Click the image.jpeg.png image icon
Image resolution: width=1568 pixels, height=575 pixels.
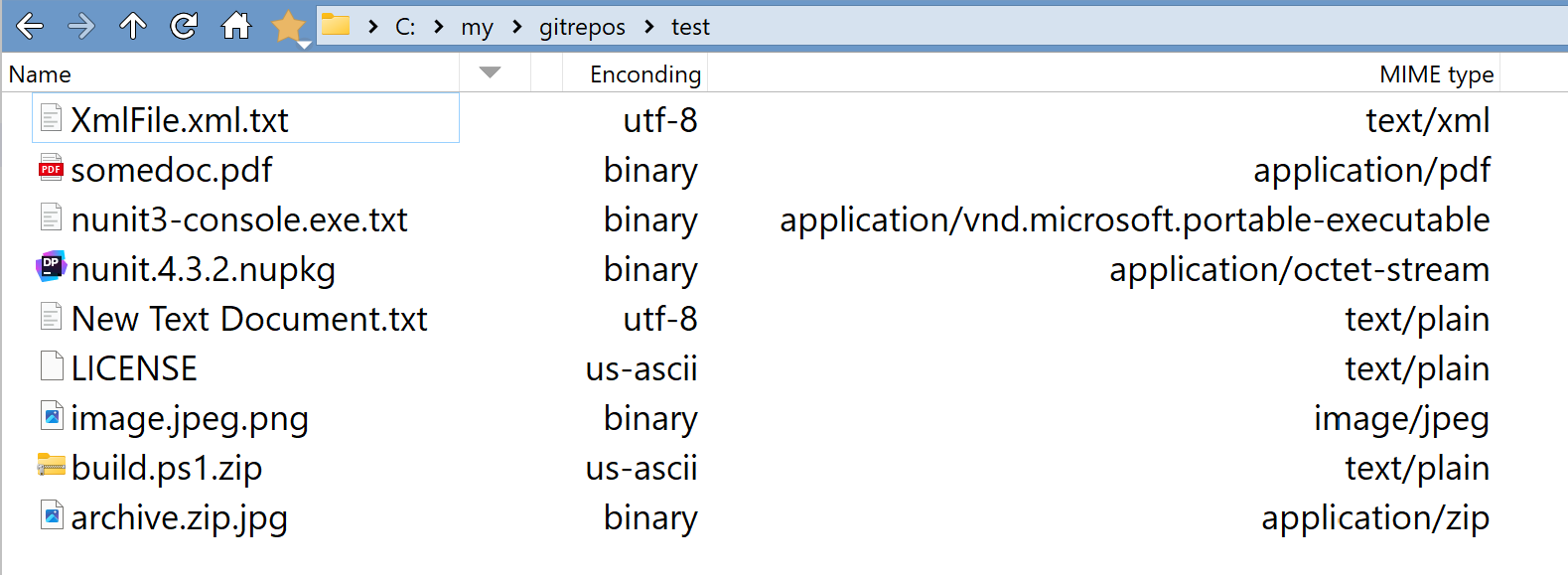(52, 416)
